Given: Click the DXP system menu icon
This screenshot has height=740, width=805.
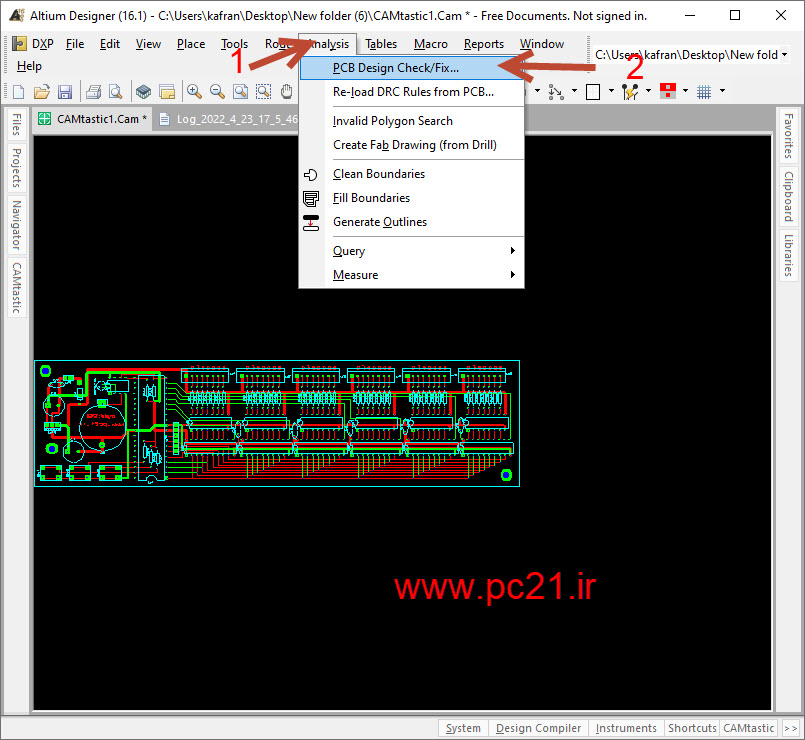Looking at the screenshot, I should (19, 44).
